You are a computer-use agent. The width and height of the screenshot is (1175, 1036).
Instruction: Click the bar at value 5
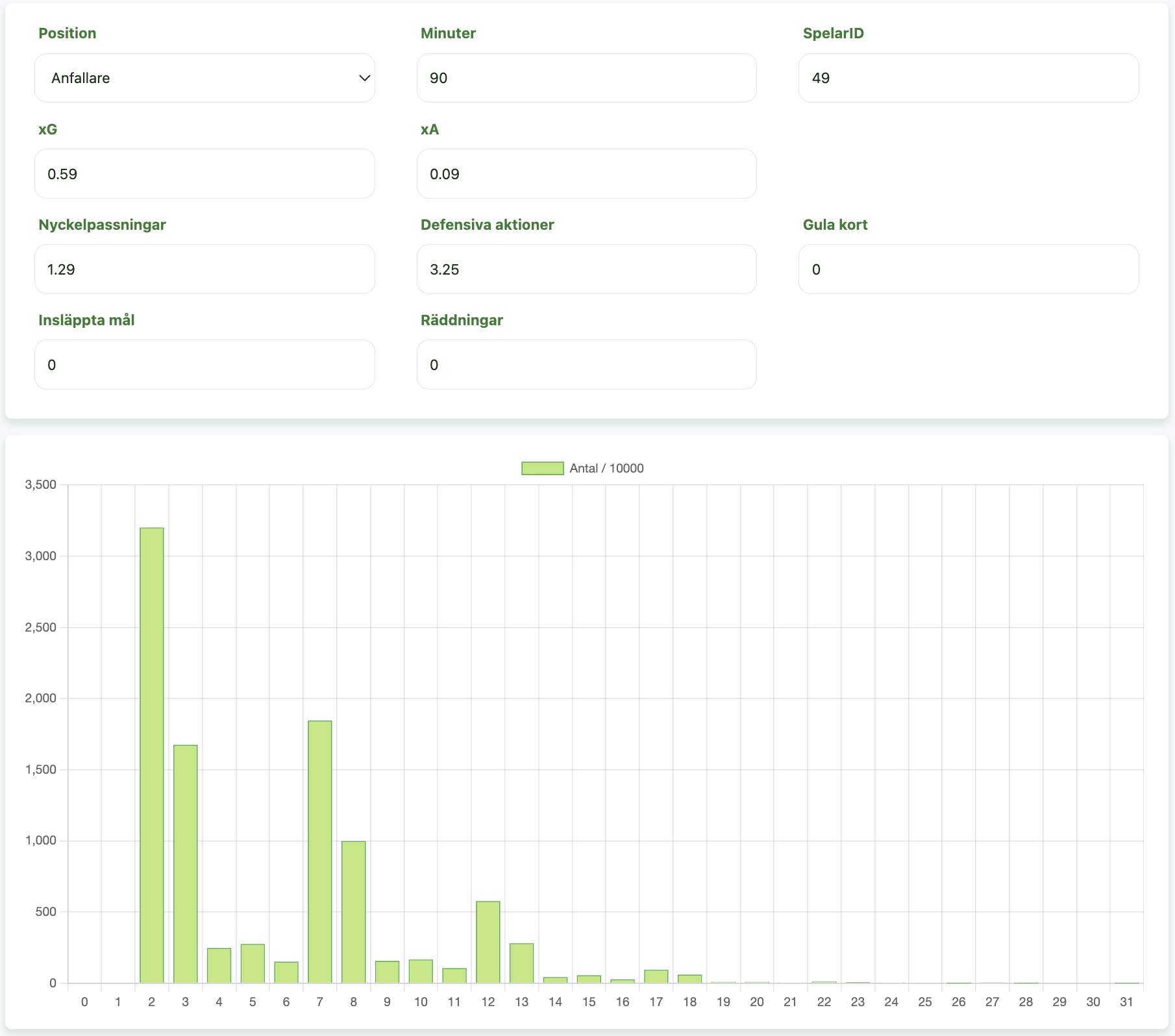point(253,963)
